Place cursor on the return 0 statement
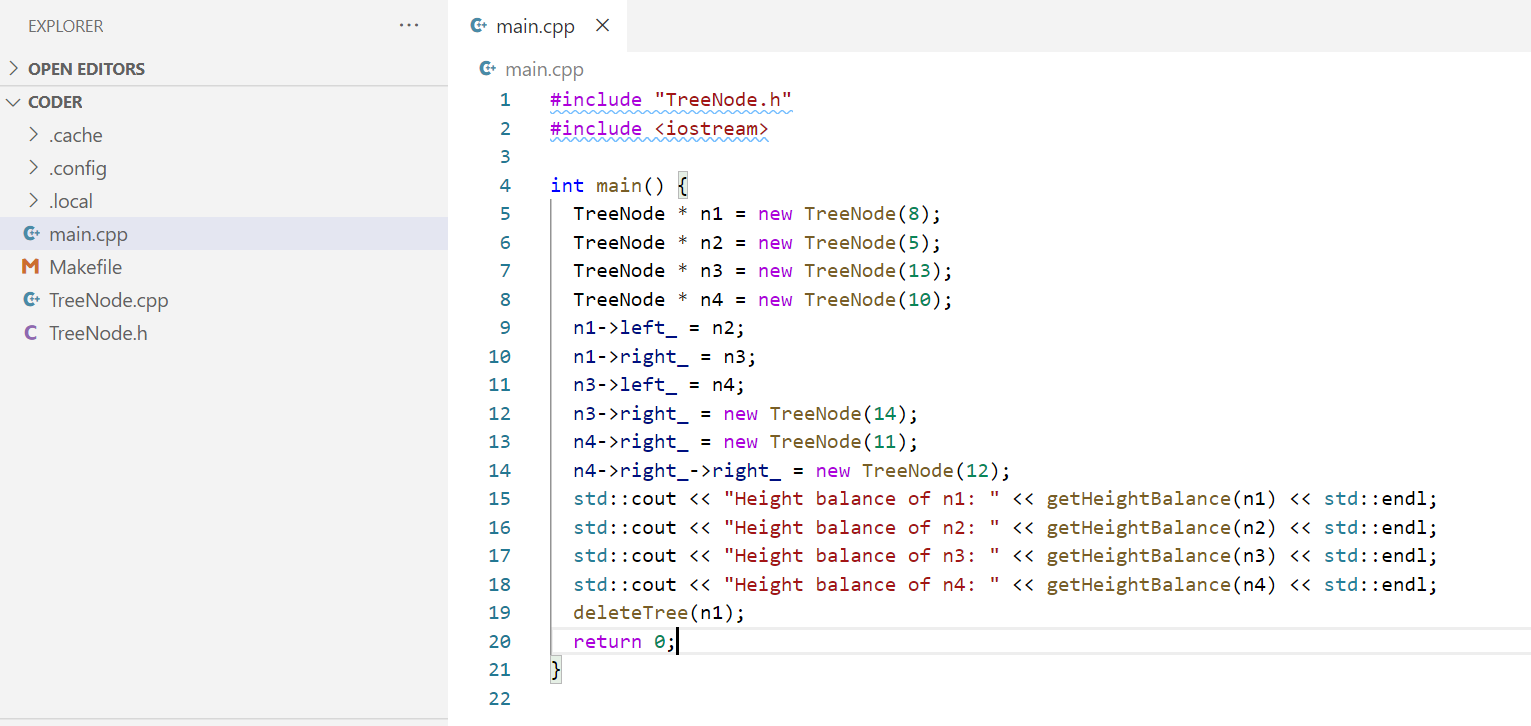This screenshot has height=726, width=1531. tap(620, 641)
